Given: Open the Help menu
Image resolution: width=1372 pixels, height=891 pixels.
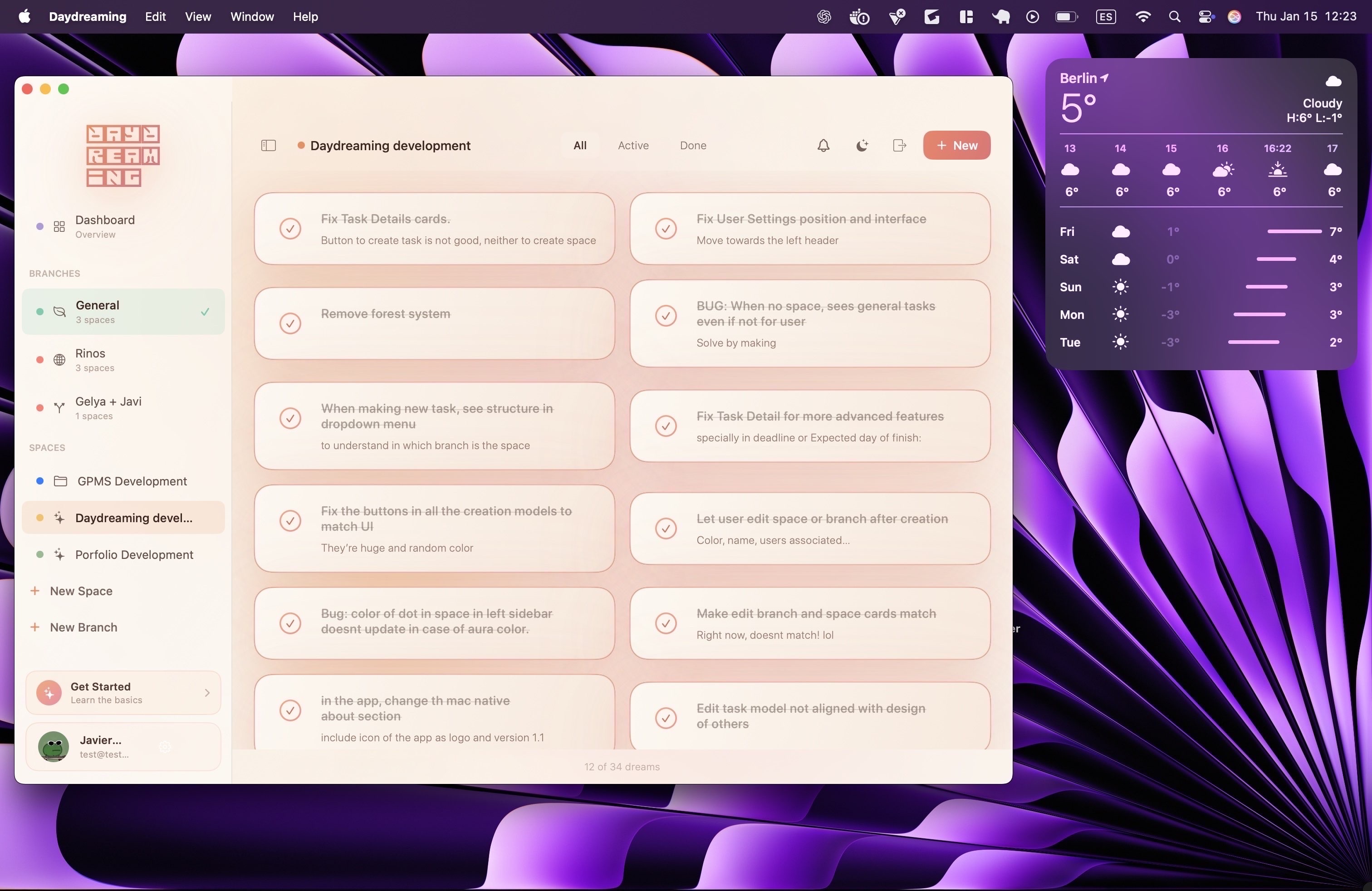Looking at the screenshot, I should (305, 17).
